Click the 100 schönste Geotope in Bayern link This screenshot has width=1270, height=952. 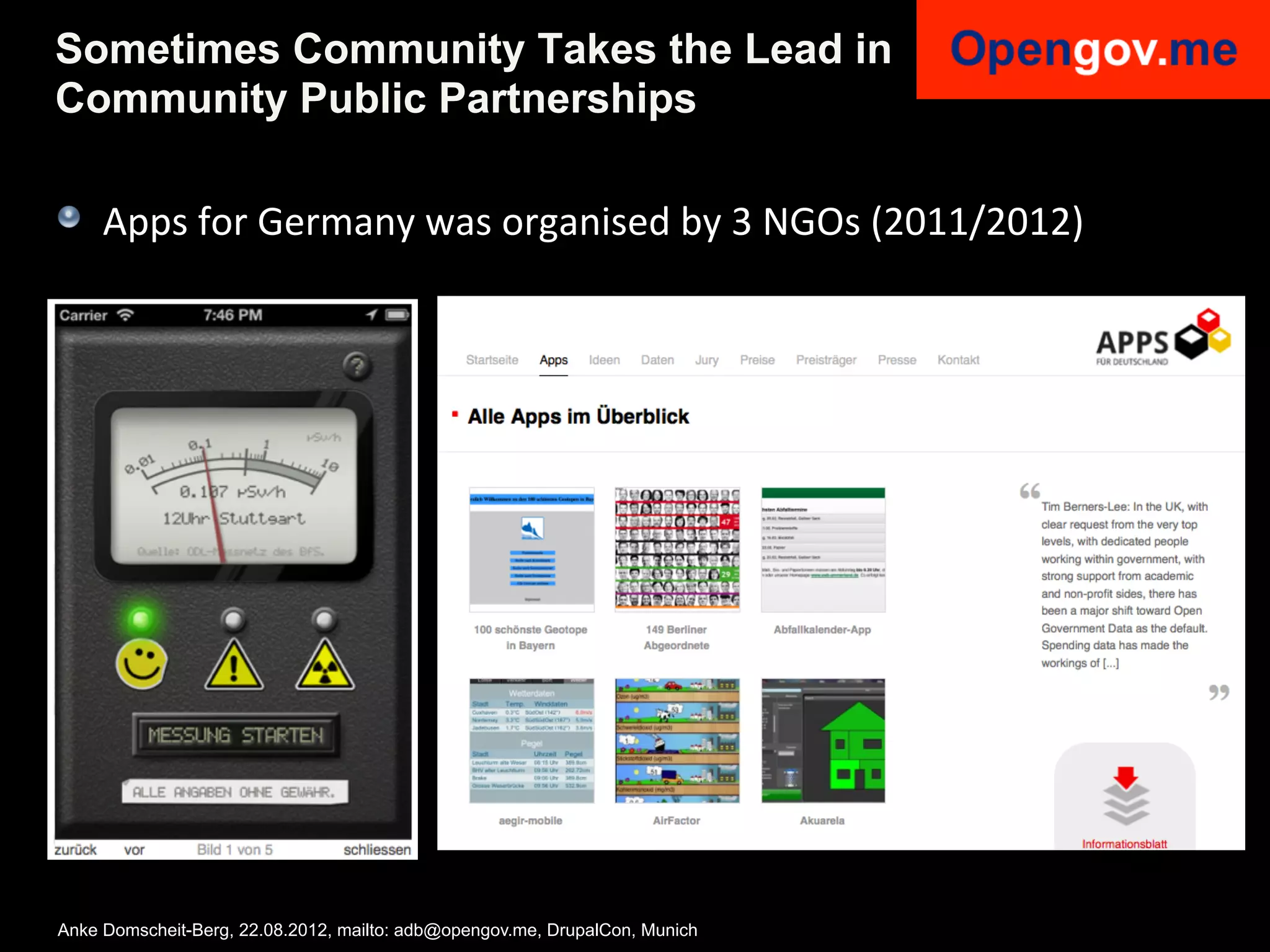pos(530,638)
